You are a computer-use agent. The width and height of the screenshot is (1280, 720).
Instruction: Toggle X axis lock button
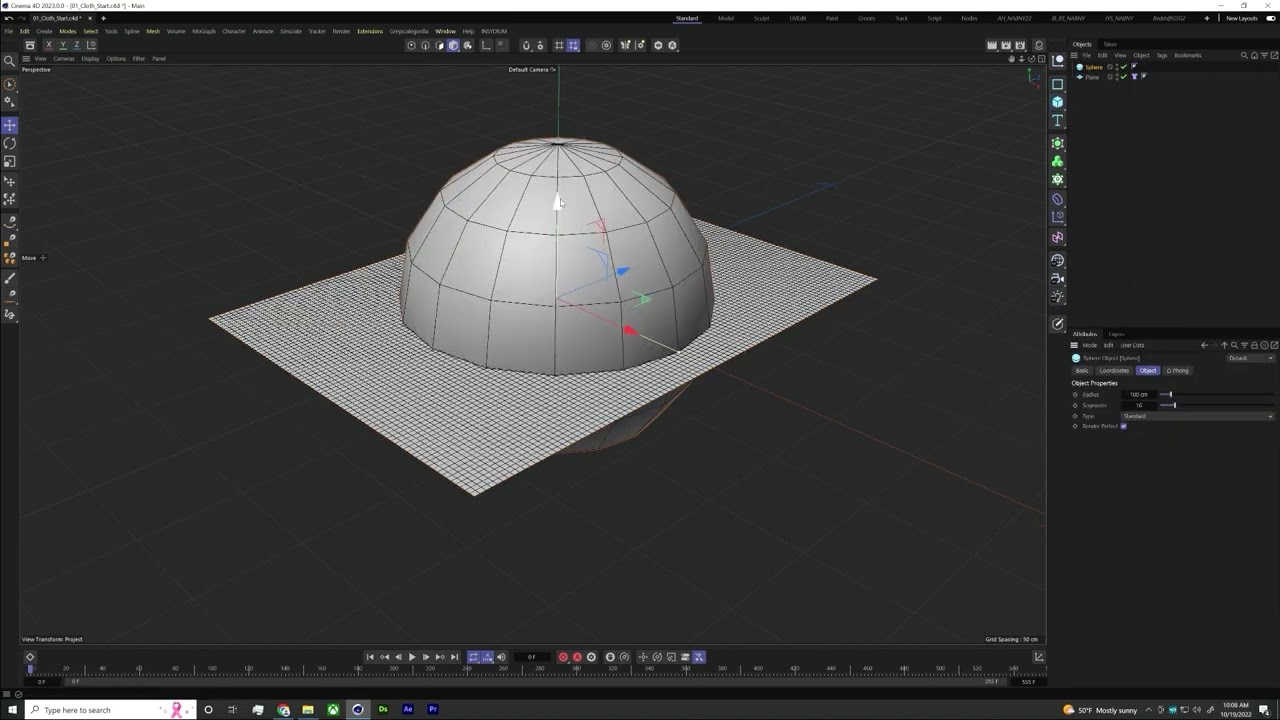(48, 45)
